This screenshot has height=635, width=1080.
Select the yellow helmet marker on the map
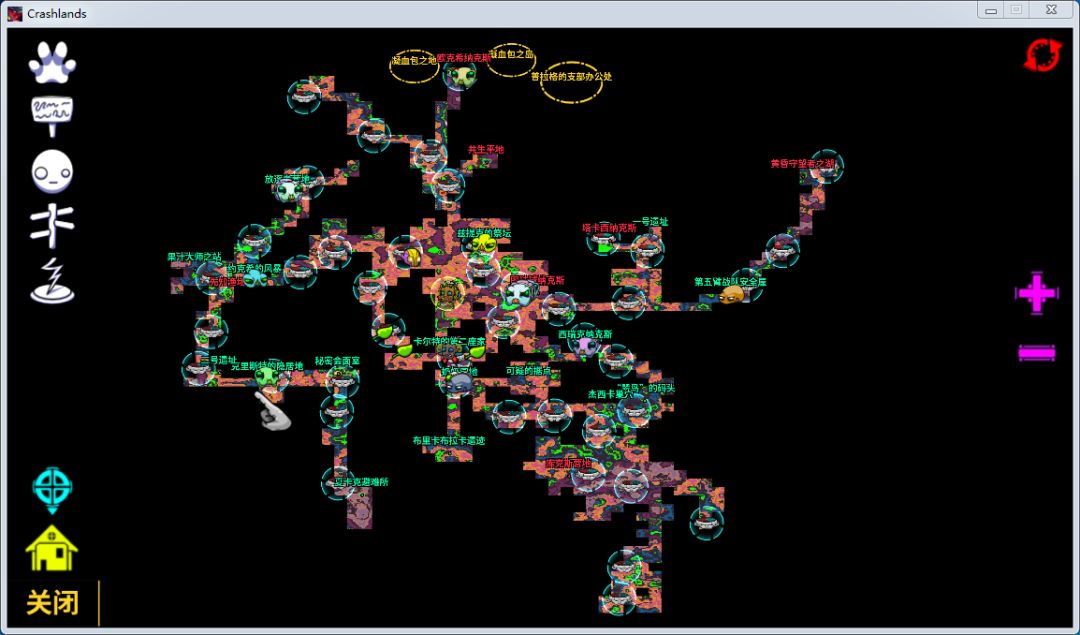[413, 257]
